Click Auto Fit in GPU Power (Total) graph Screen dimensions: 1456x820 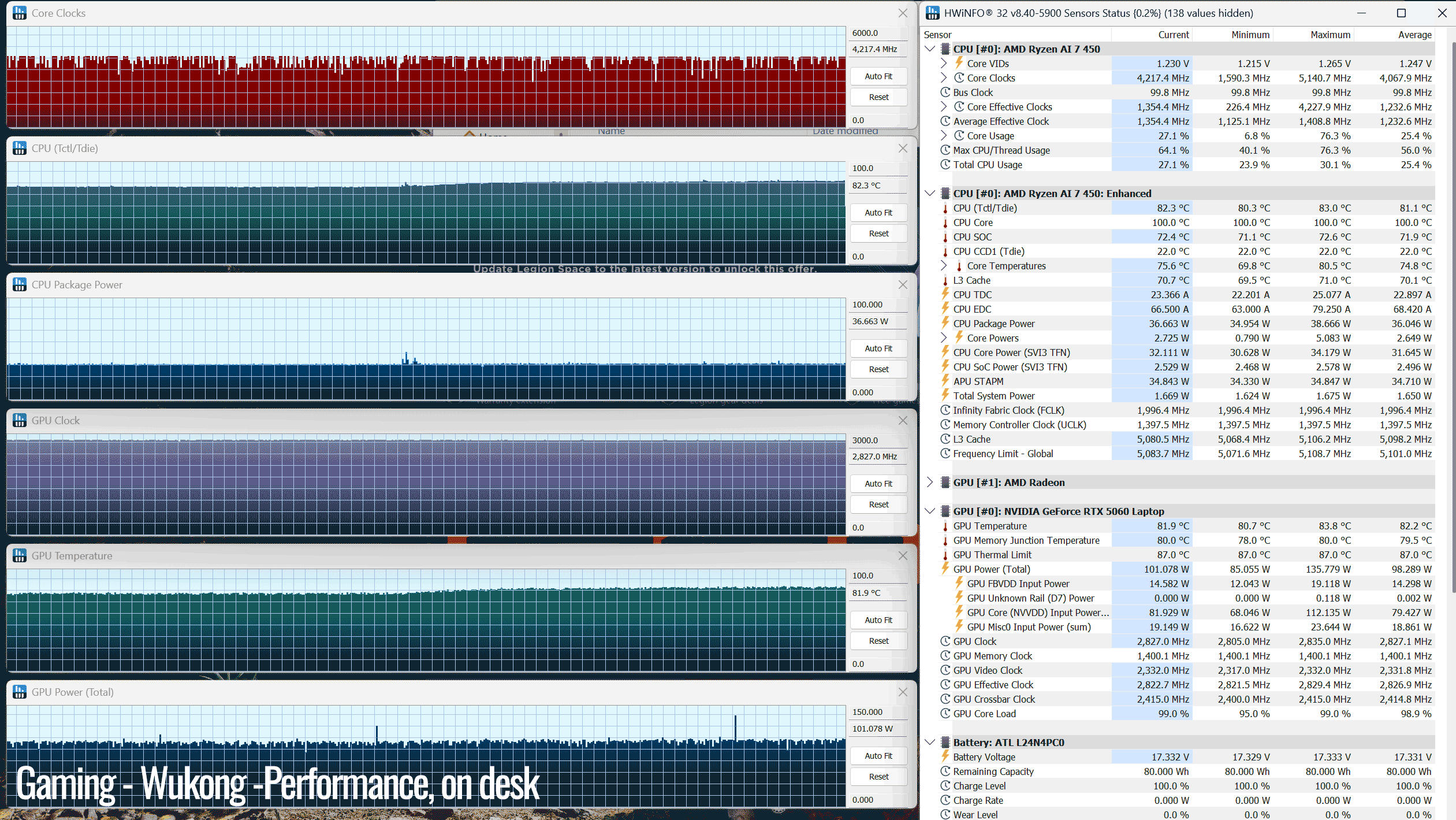tap(878, 756)
